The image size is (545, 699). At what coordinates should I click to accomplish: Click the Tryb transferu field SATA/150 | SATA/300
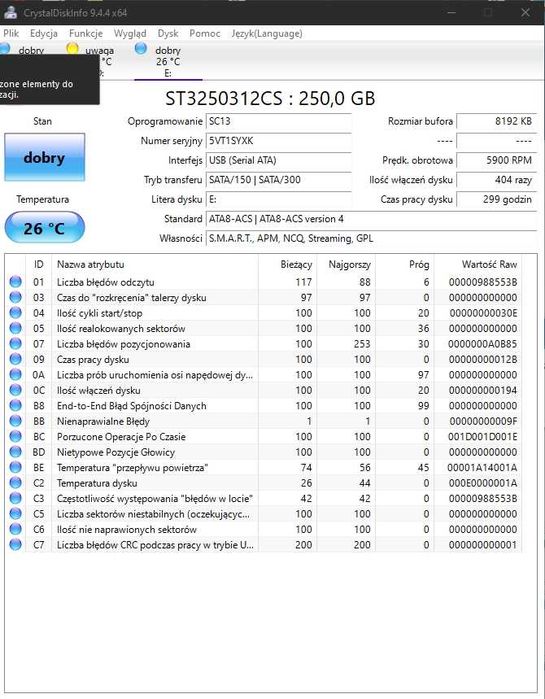pyautogui.click(x=279, y=180)
